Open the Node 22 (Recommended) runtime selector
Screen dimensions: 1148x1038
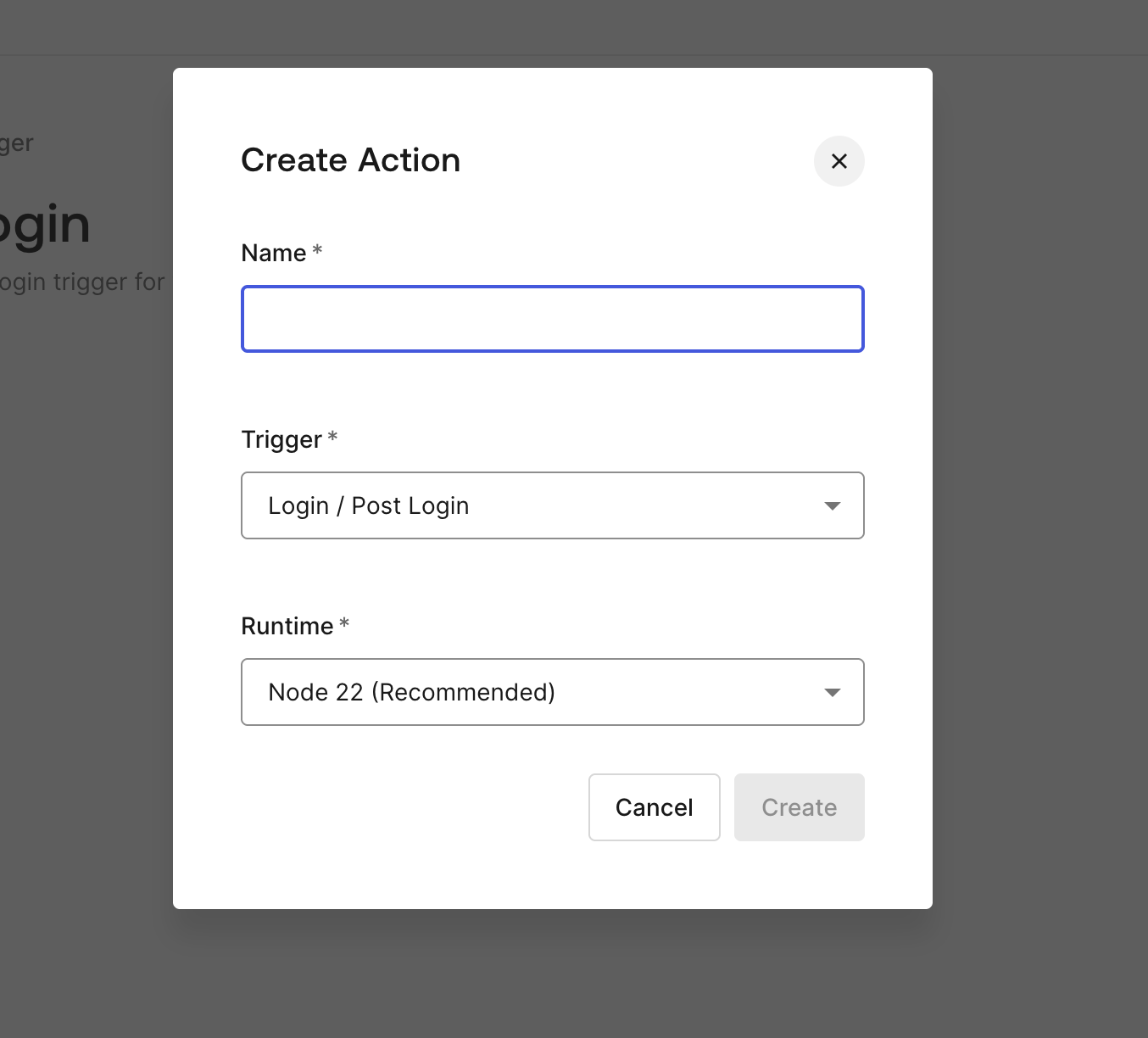pyautogui.click(x=552, y=692)
